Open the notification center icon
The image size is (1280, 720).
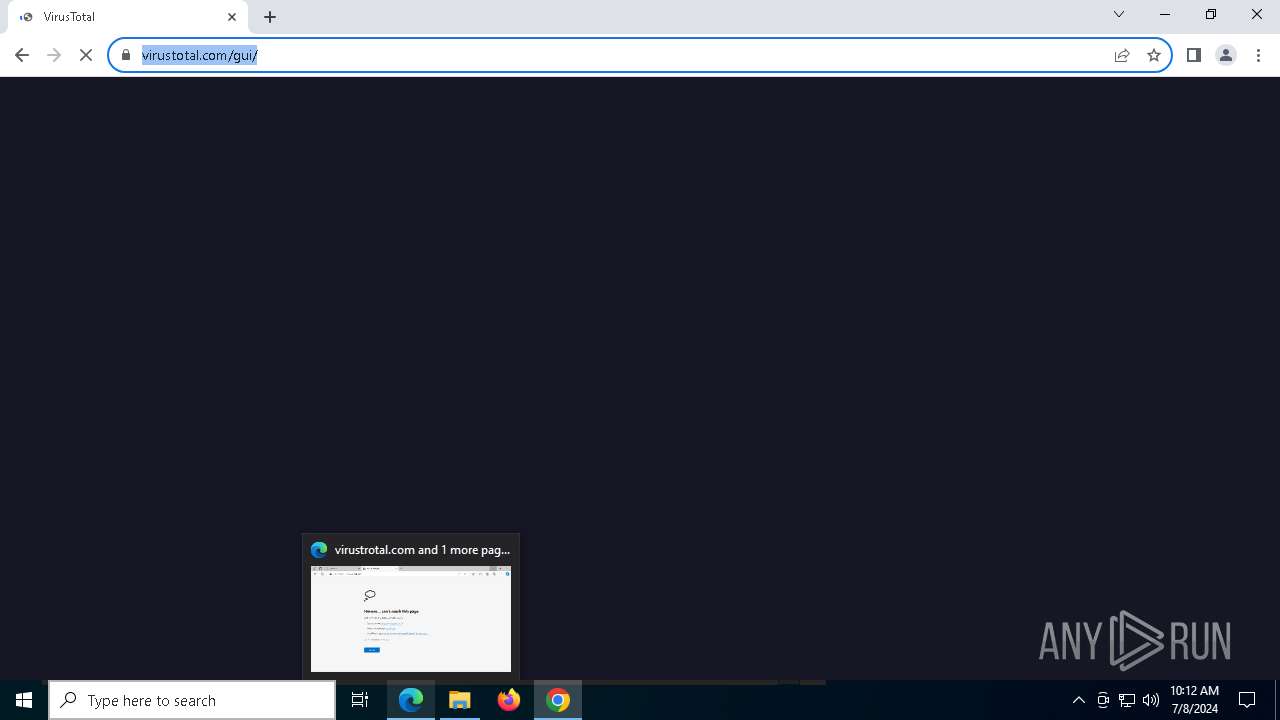click(x=1248, y=700)
